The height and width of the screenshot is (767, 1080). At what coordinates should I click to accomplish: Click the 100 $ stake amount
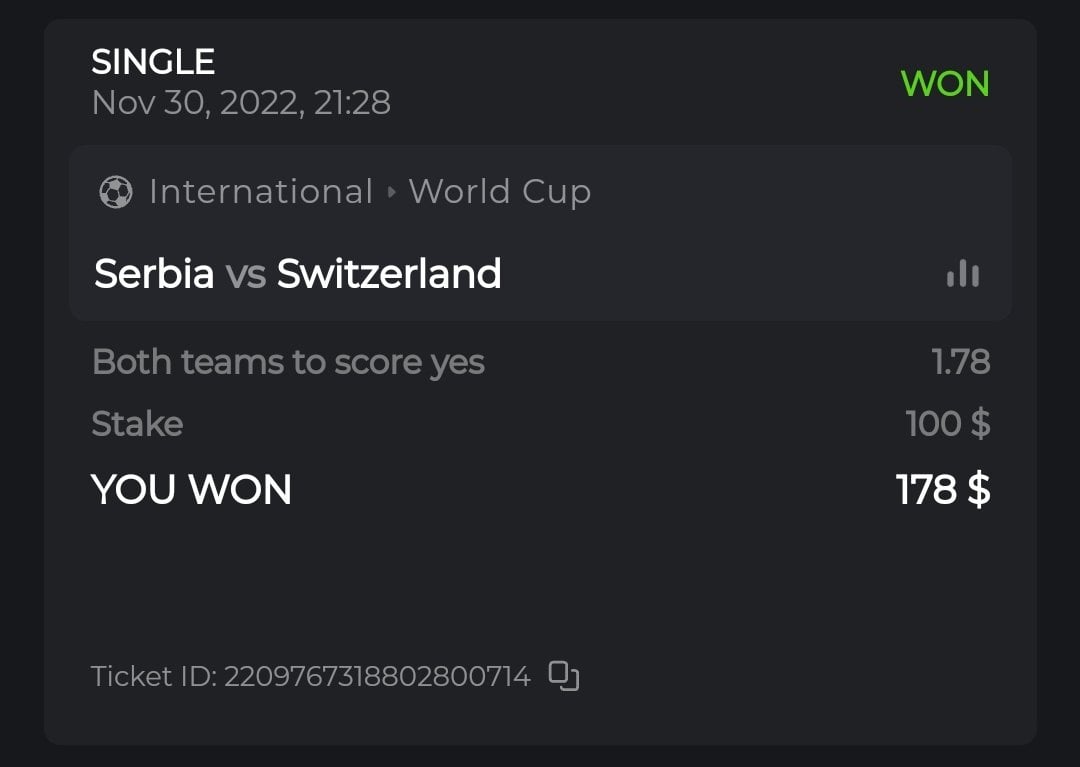(x=948, y=424)
